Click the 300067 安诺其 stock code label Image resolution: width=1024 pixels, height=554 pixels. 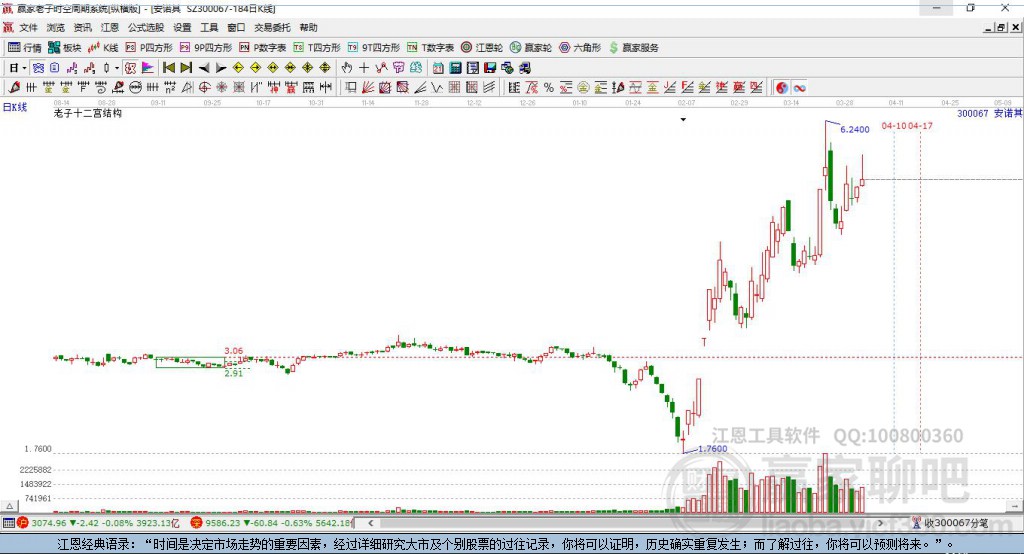tap(989, 113)
